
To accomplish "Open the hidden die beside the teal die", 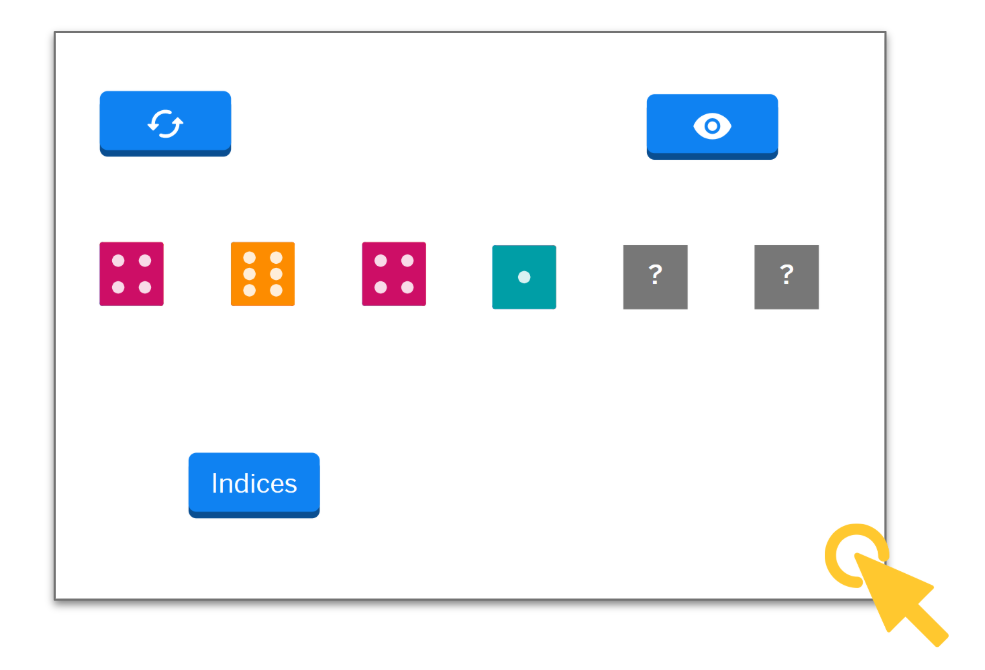I will click(x=655, y=277).
